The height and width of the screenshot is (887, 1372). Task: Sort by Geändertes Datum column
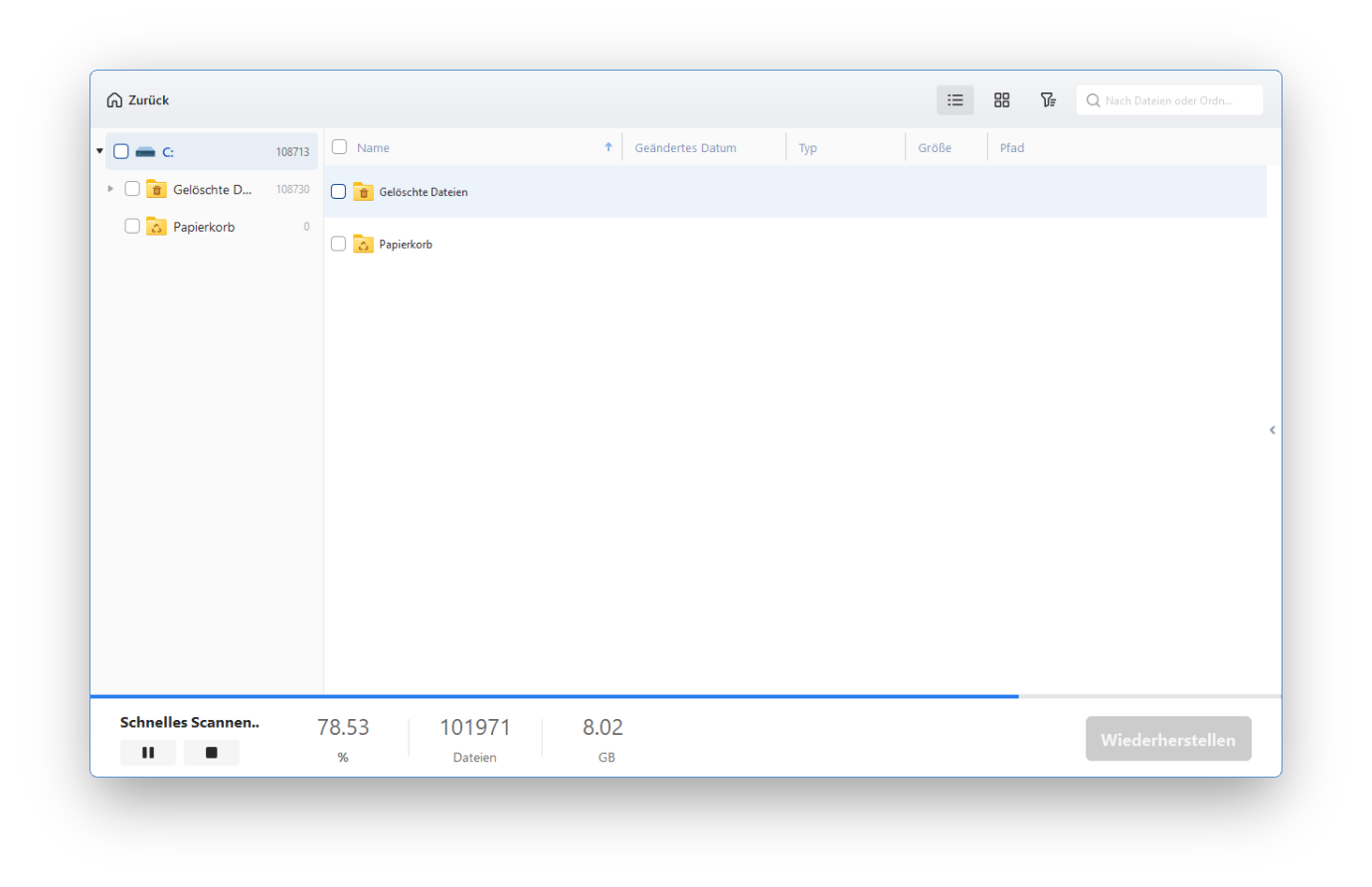tap(685, 148)
